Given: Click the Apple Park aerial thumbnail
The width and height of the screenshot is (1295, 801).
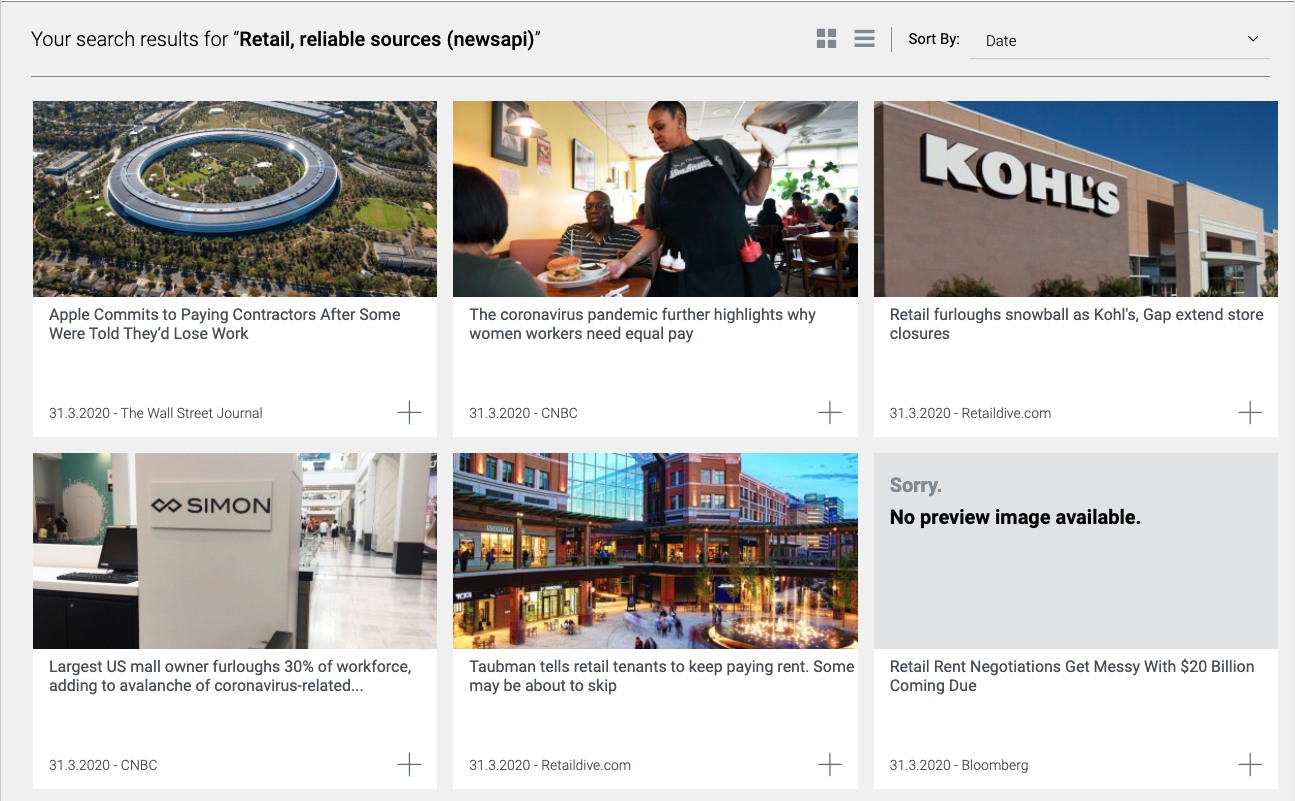Looking at the screenshot, I should click(x=235, y=199).
